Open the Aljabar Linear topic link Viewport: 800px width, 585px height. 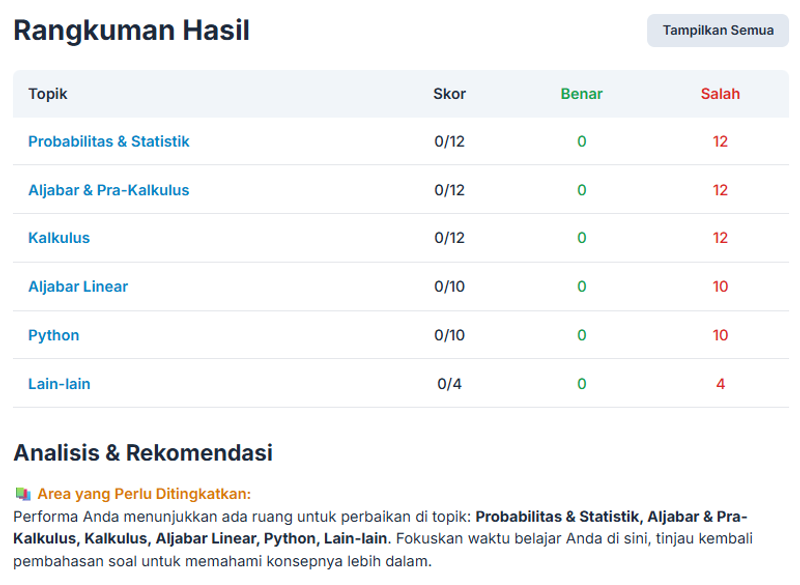(x=78, y=287)
